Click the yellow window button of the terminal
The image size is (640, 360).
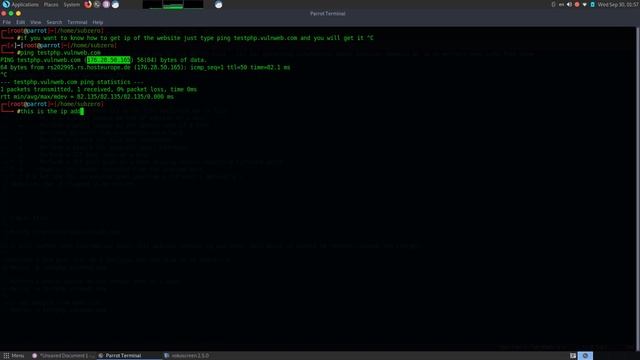[18, 13]
